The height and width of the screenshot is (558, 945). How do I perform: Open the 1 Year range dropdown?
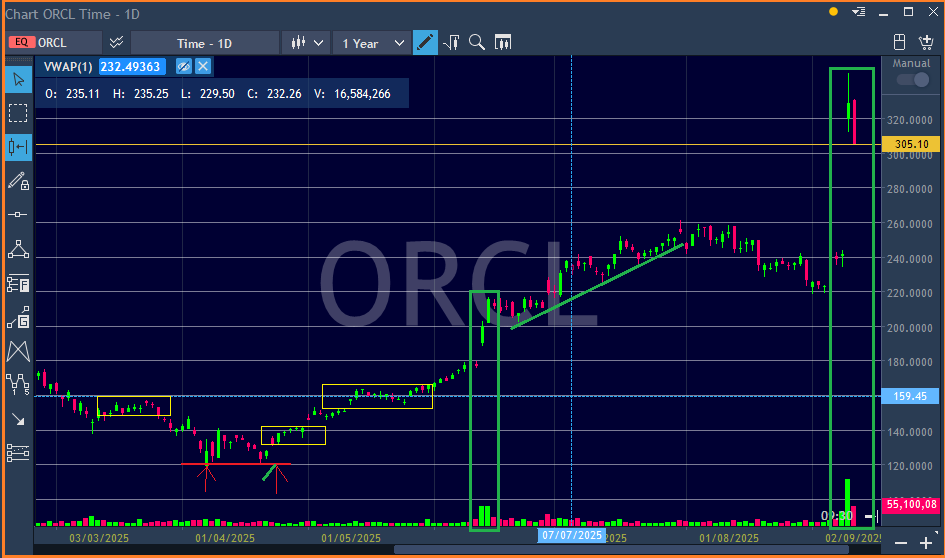tap(372, 43)
